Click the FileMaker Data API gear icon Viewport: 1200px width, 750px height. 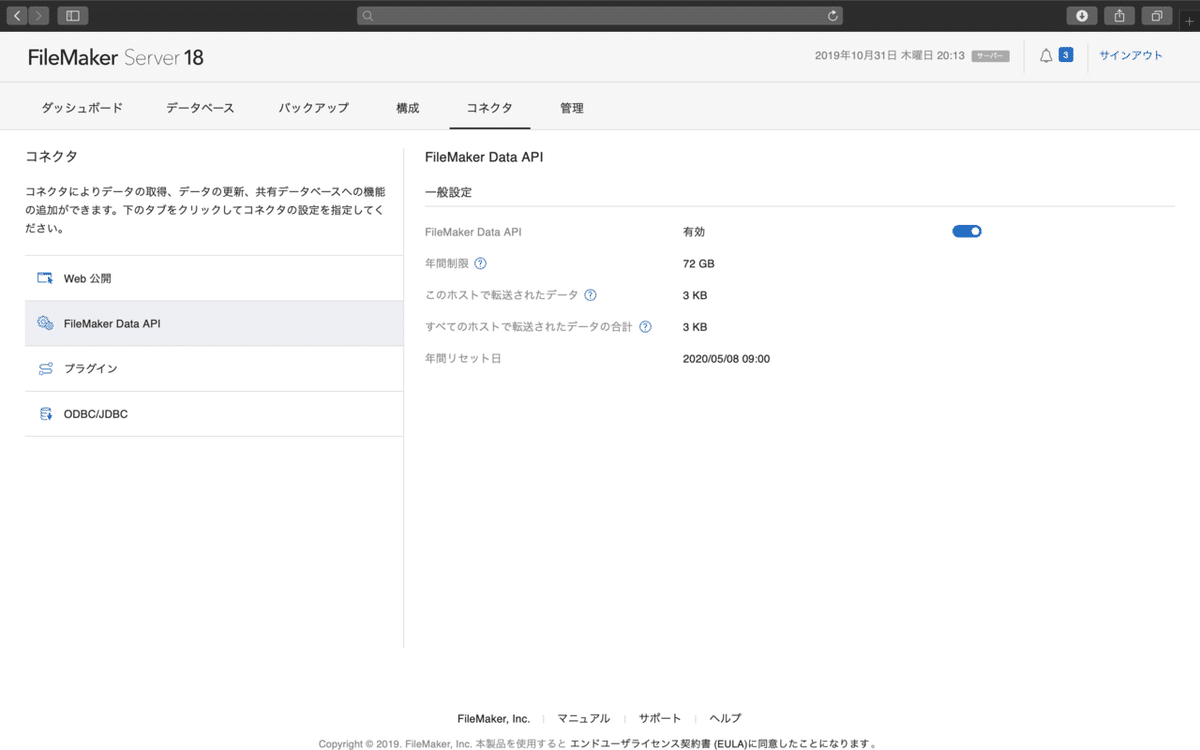click(45, 323)
